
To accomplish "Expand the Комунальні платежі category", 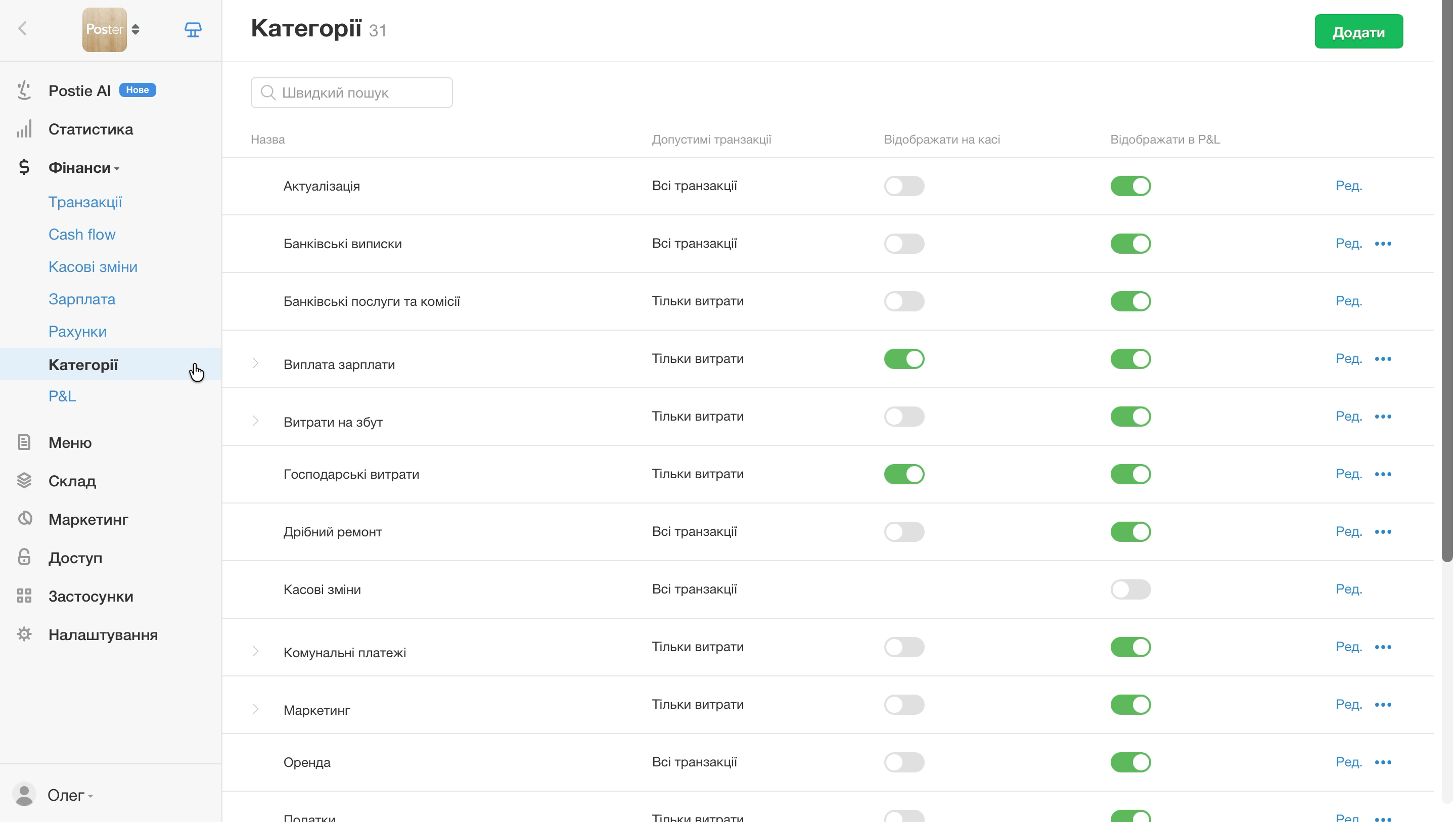I will [255, 652].
